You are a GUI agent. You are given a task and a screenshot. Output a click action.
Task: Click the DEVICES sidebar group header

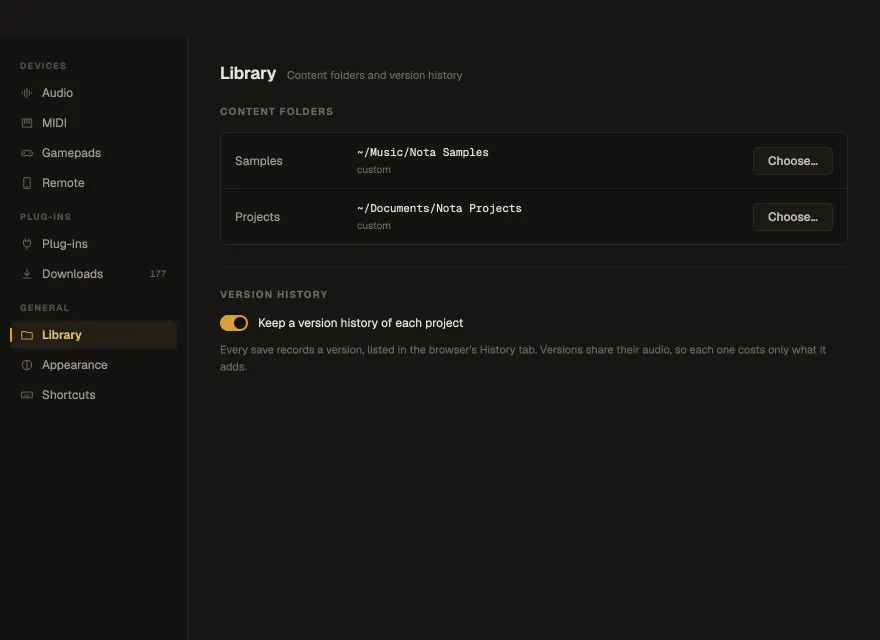[x=43, y=66]
